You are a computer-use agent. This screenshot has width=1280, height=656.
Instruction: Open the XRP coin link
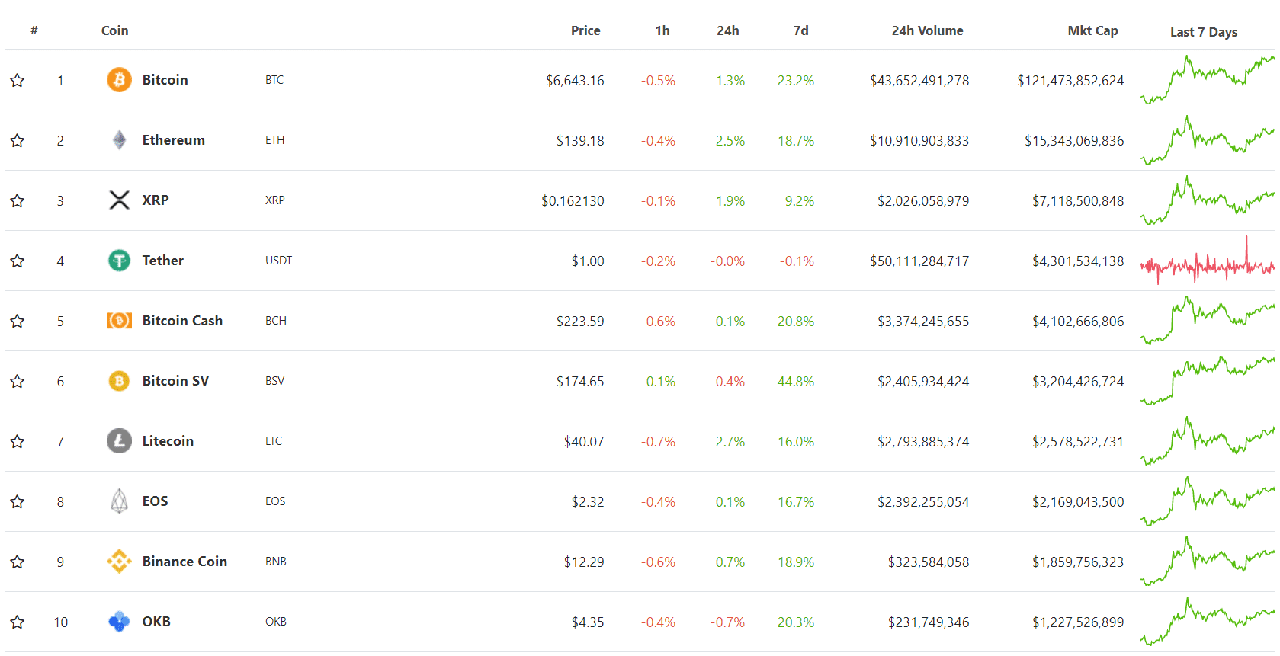(x=155, y=200)
